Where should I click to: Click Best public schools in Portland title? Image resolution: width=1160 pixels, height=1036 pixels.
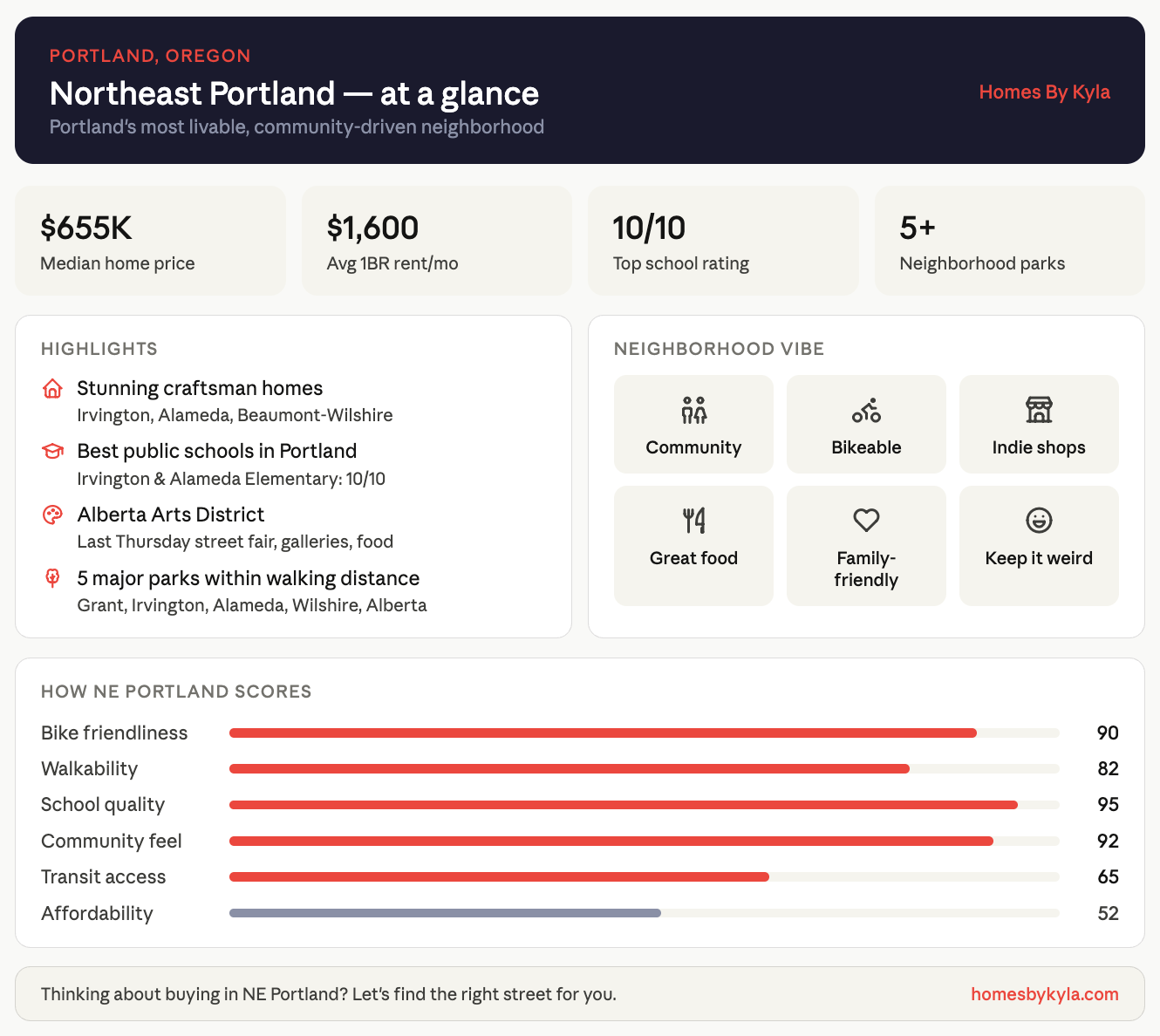coord(217,451)
